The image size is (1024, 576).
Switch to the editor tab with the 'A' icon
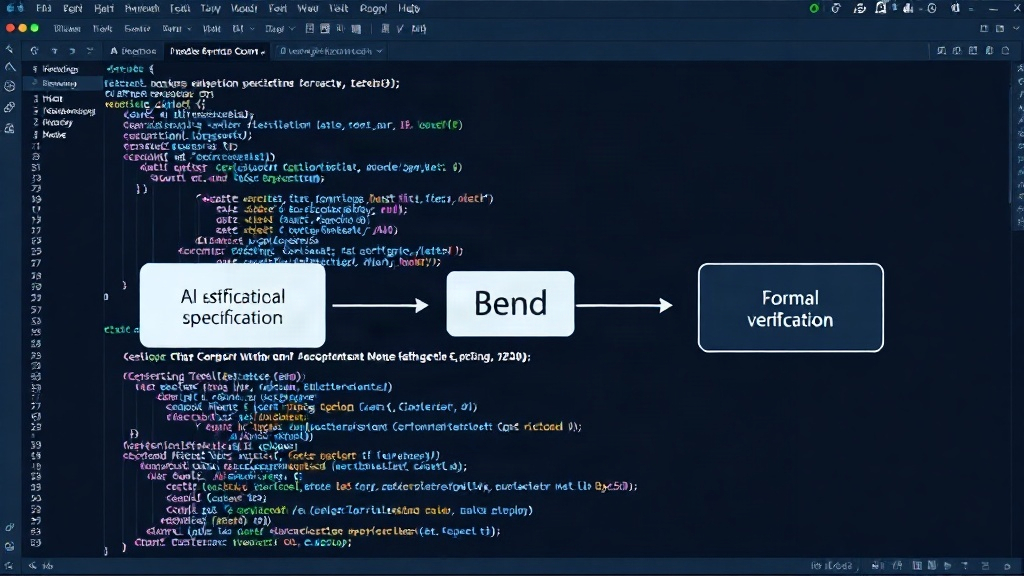(x=133, y=51)
